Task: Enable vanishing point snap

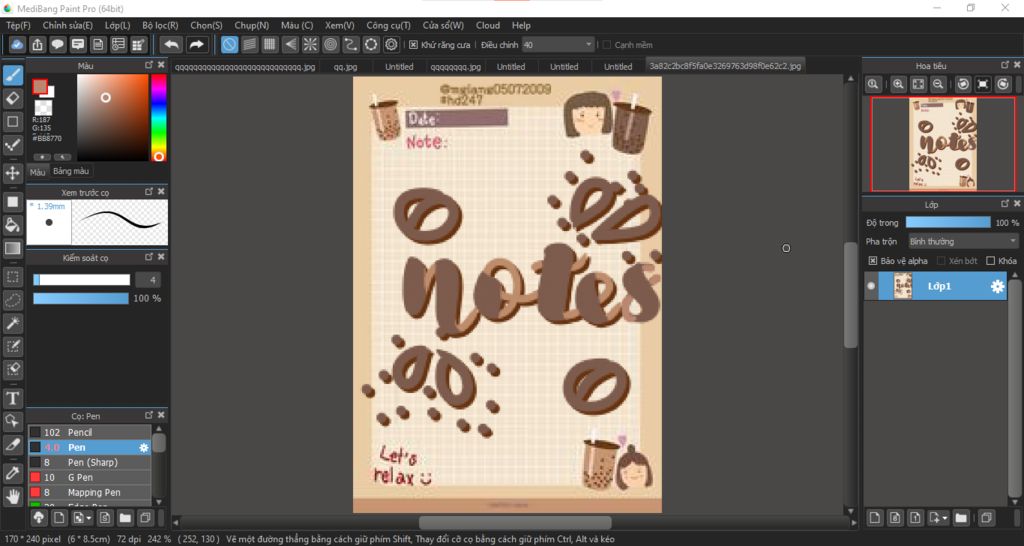Action: (x=290, y=44)
